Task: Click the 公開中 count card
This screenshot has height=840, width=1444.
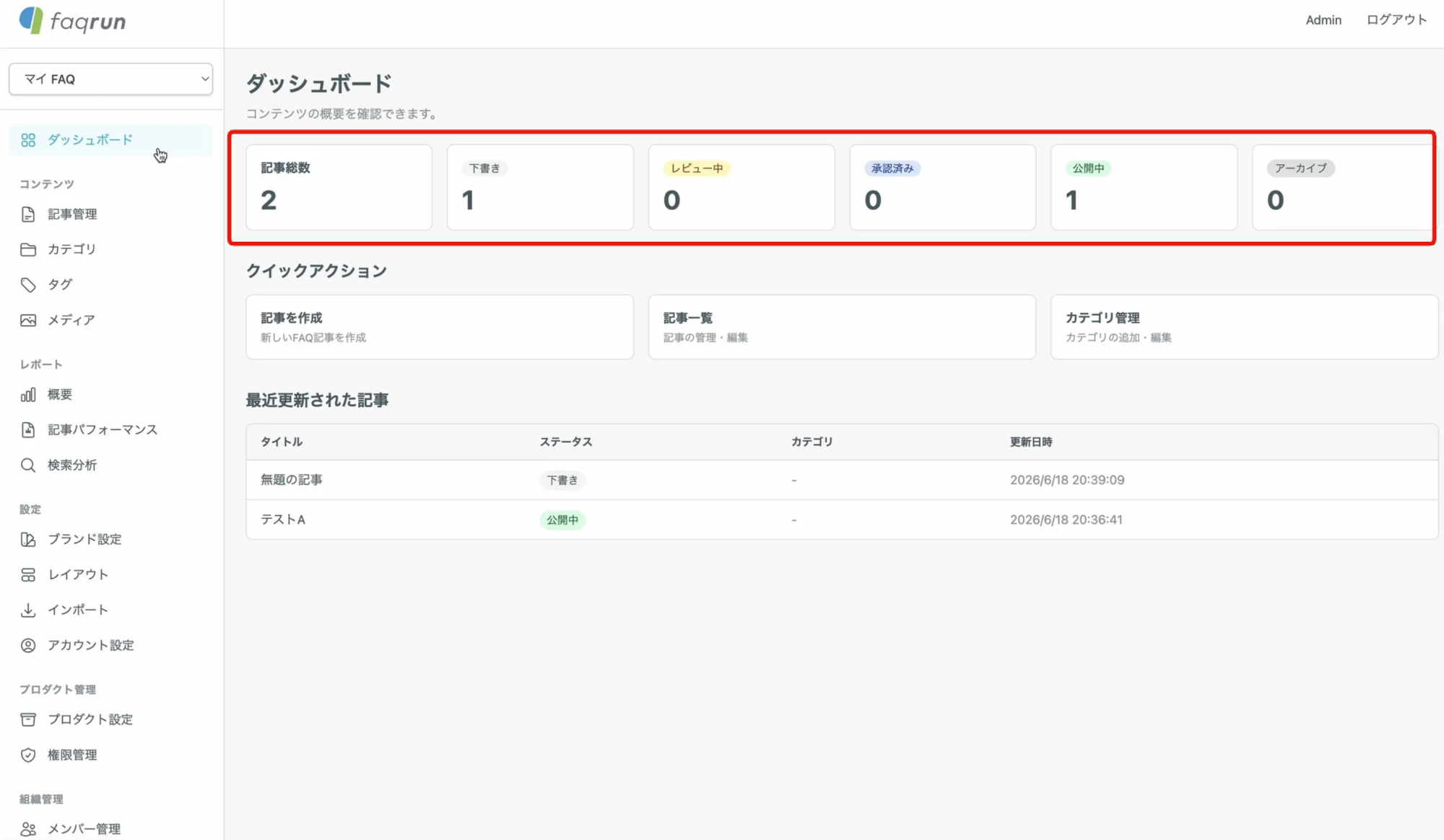Action: 1144,188
